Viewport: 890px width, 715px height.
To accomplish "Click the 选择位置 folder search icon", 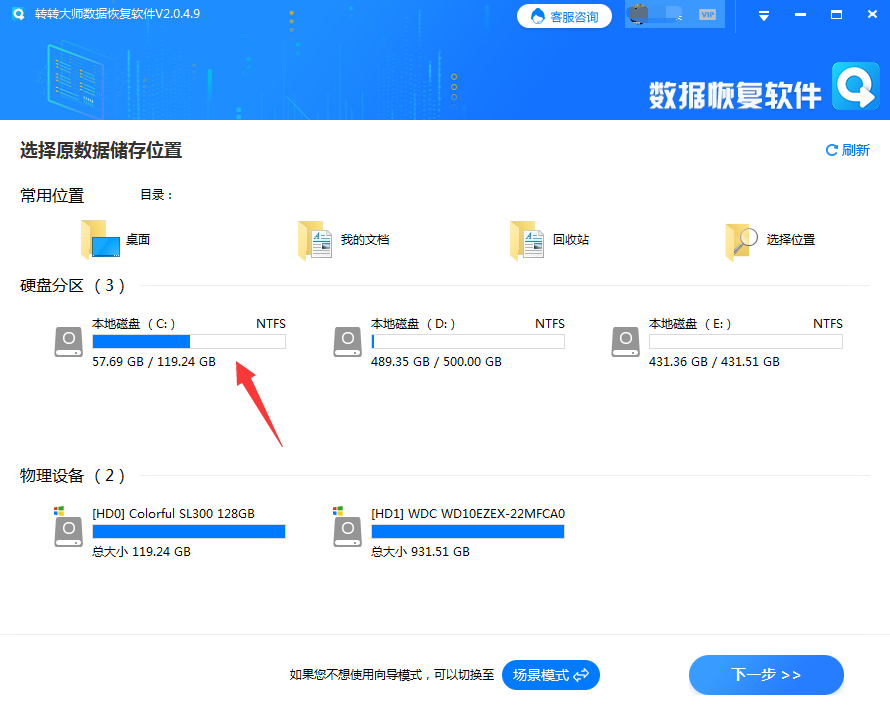I will pos(740,239).
